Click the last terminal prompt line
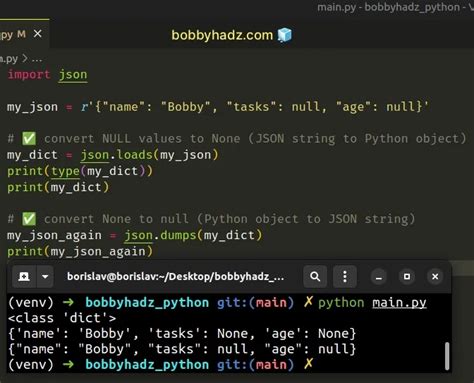Viewport: 474px width, 383px height. (x=161, y=364)
